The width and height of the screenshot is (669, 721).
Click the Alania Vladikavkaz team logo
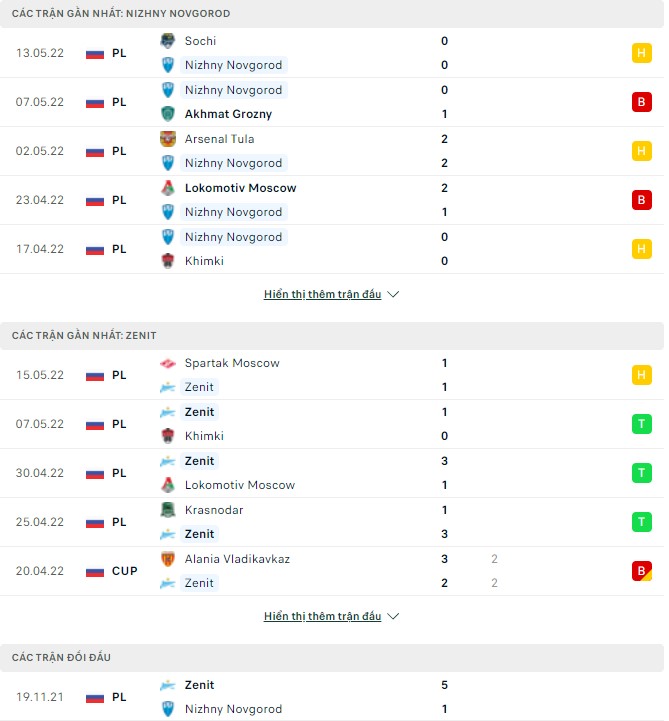click(168, 559)
